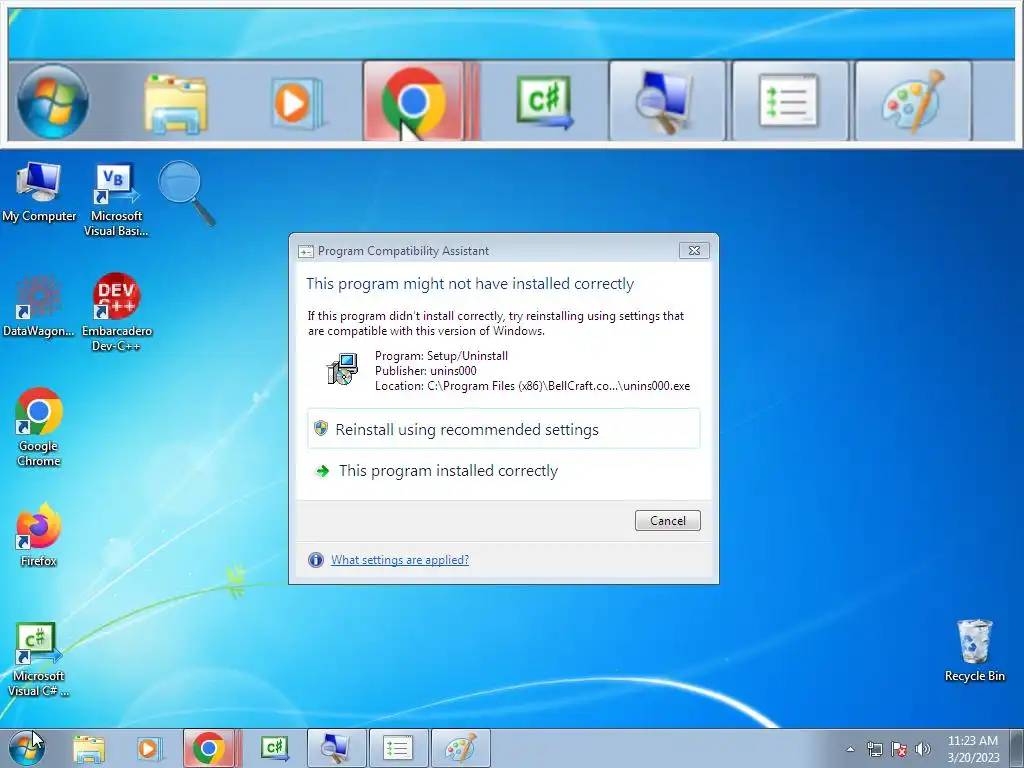Open the volume speaker tray icon

click(923, 749)
